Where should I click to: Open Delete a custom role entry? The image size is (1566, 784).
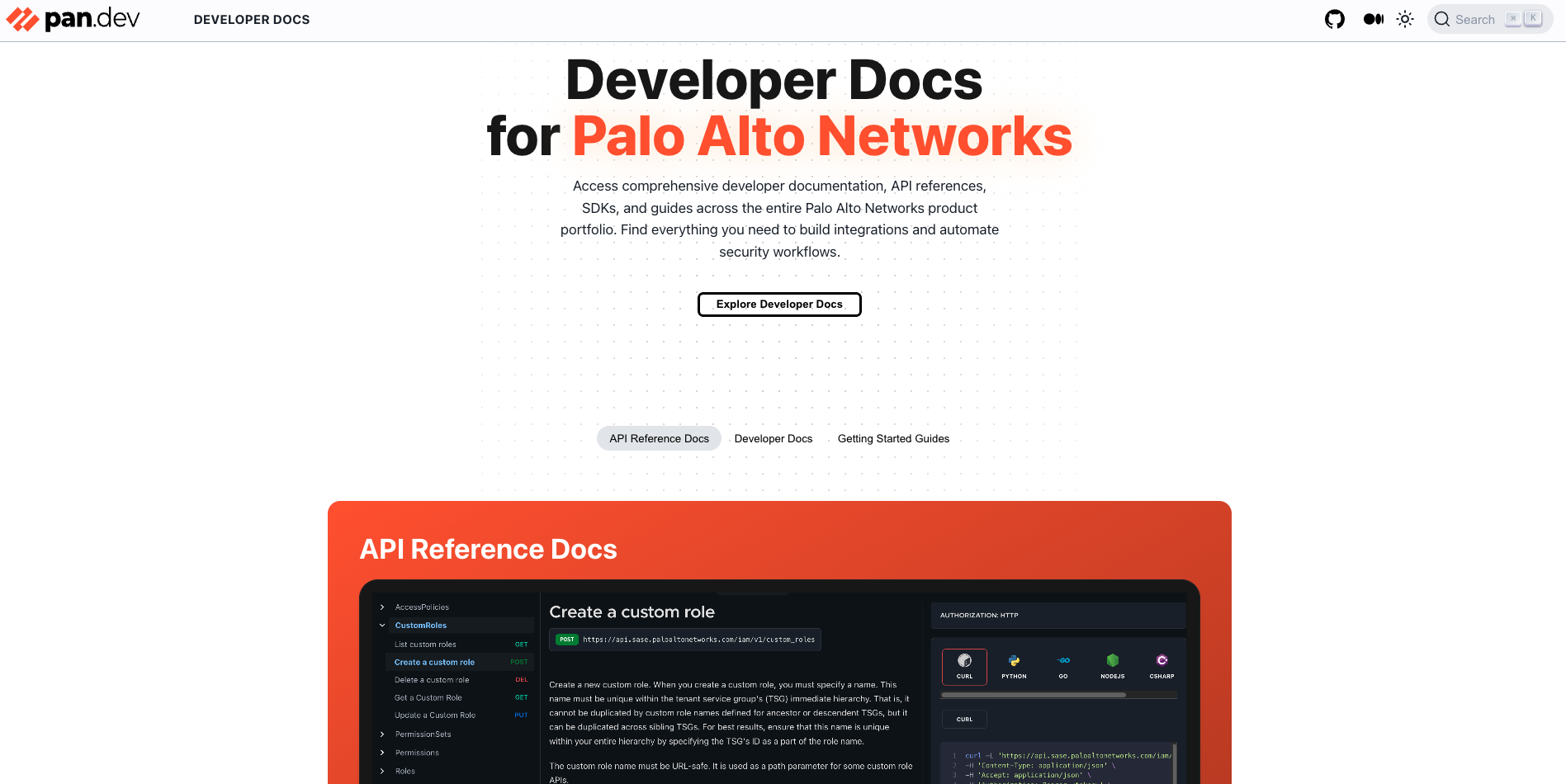coord(460,680)
